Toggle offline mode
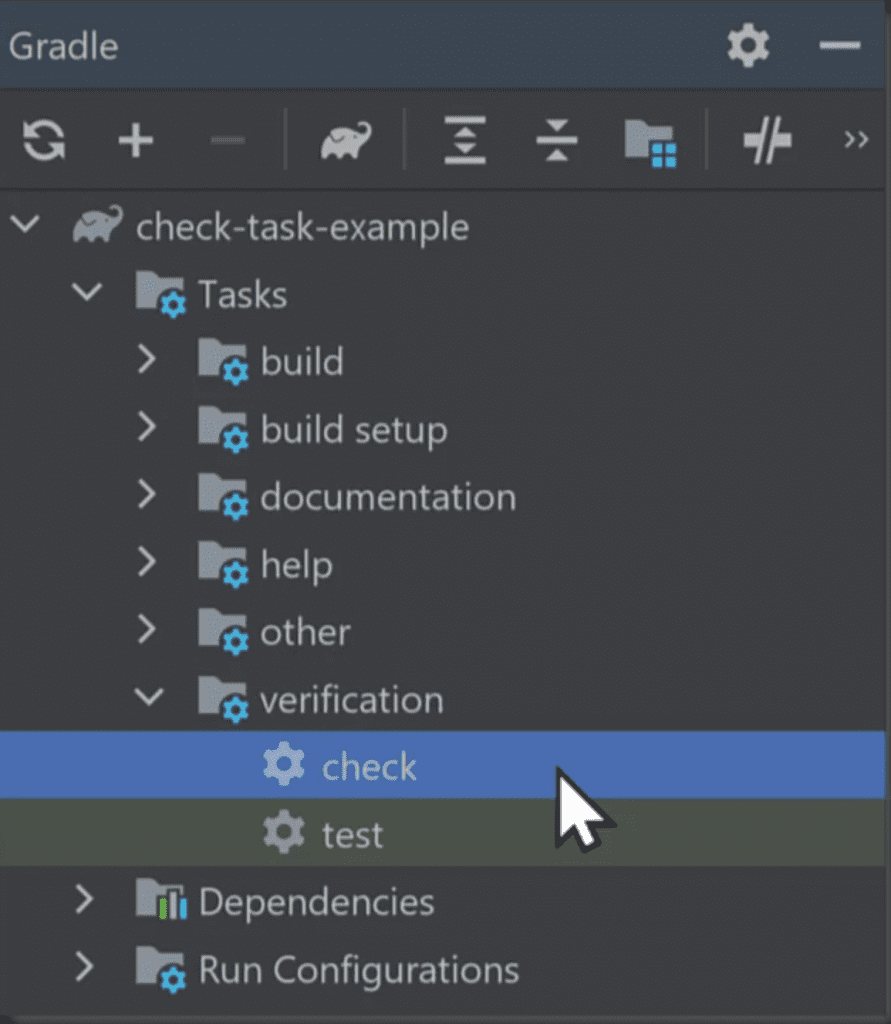The height and width of the screenshot is (1024, 891). coord(767,140)
